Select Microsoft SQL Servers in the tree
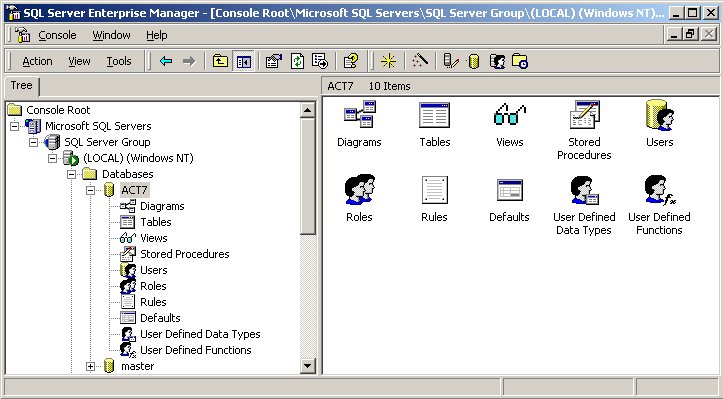The width and height of the screenshot is (723, 399). pos(98,126)
